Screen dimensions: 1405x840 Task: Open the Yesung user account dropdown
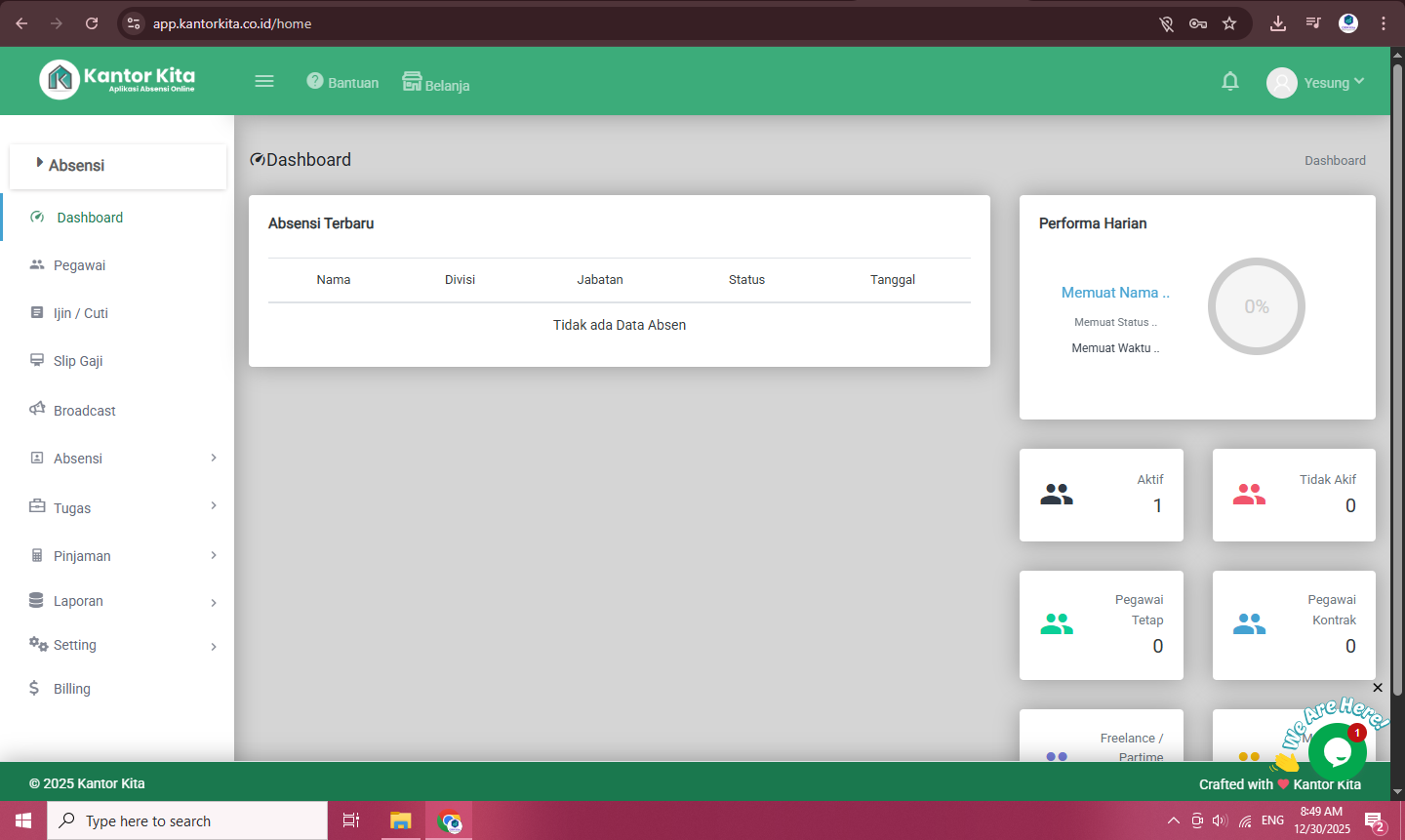coord(1315,83)
